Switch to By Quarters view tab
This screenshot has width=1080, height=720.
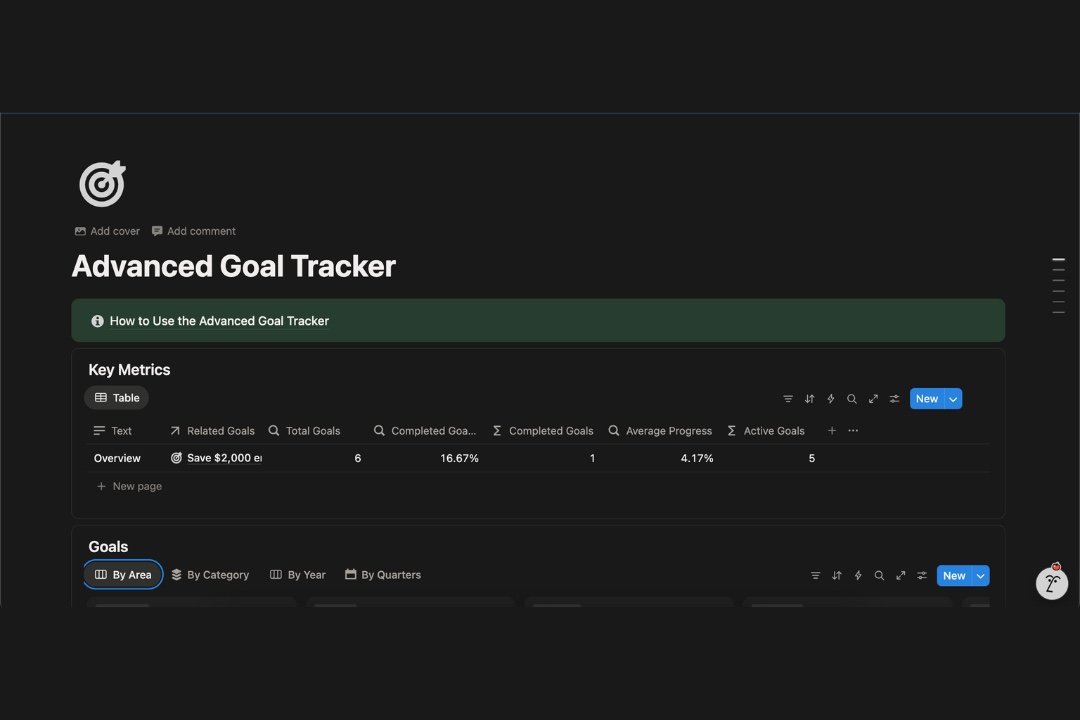tap(383, 575)
